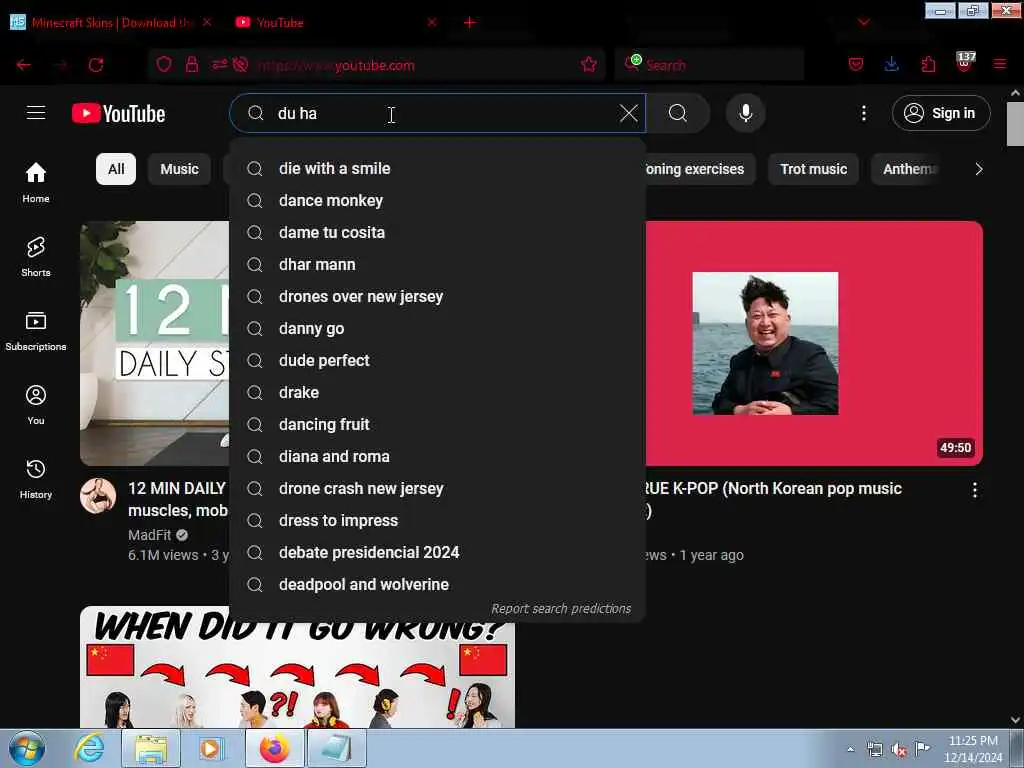1024x768 pixels.
Task: Choose suggestion 'dance monkey'
Action: [x=438, y=200]
